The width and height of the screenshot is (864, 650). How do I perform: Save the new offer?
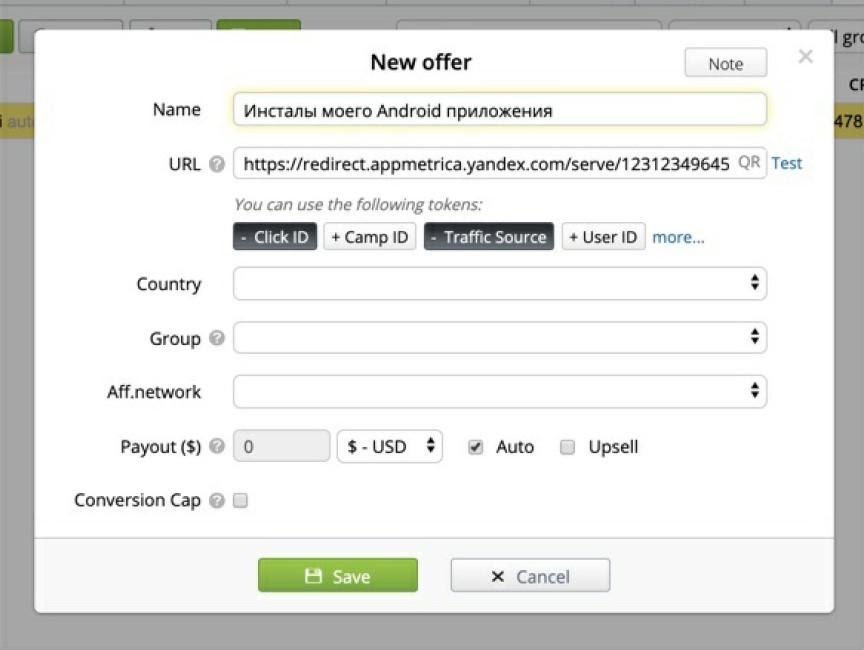tap(338, 576)
